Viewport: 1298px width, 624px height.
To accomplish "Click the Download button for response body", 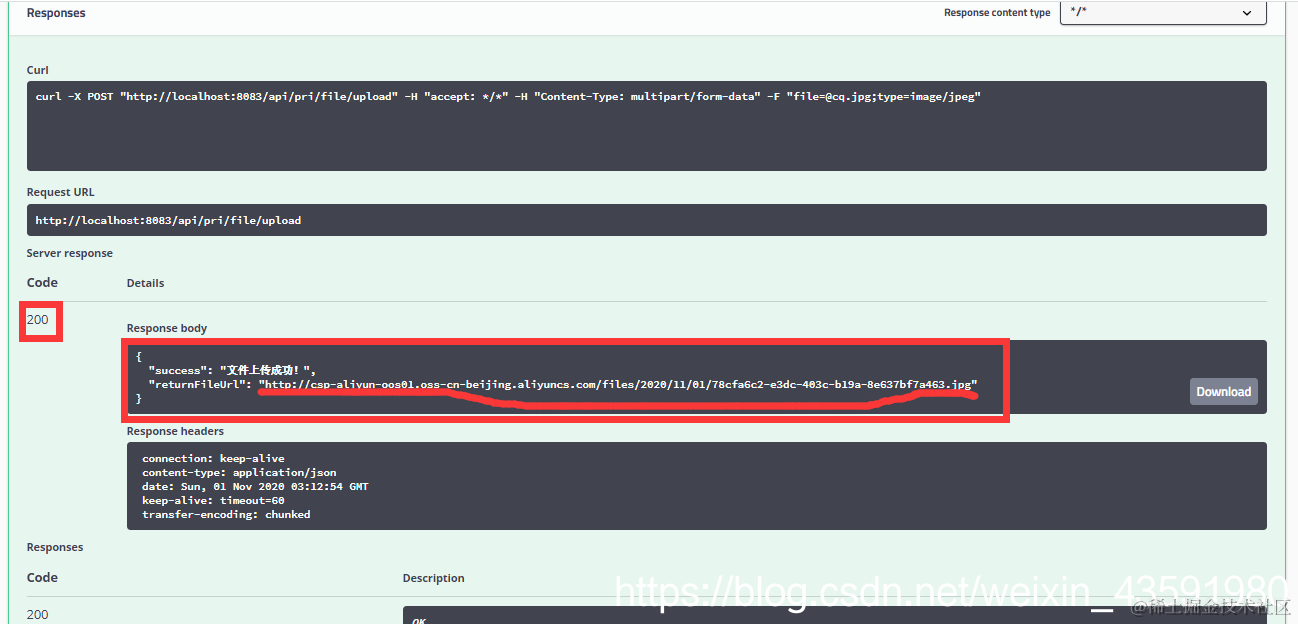I will point(1223,392).
